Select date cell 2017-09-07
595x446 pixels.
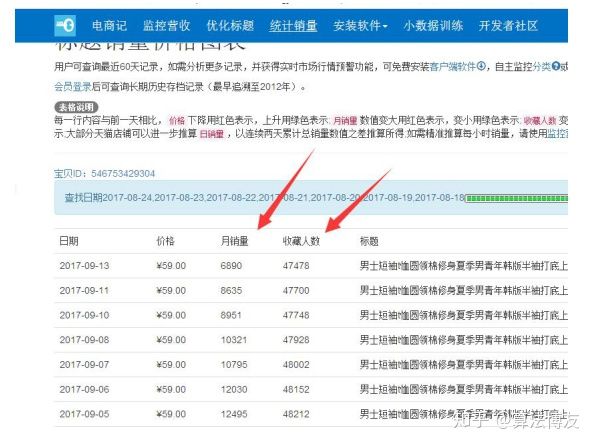84,365
